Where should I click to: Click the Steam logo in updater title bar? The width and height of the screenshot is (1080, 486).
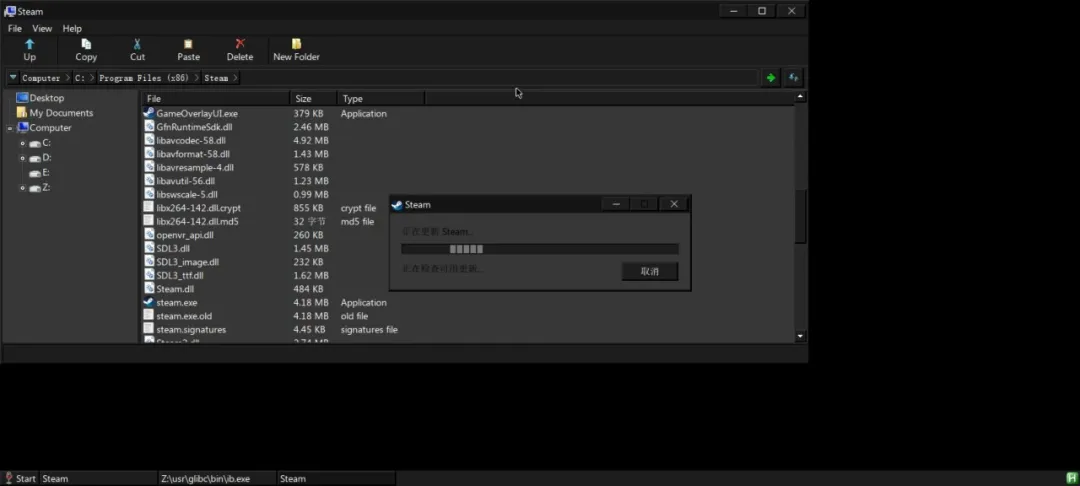(x=397, y=204)
